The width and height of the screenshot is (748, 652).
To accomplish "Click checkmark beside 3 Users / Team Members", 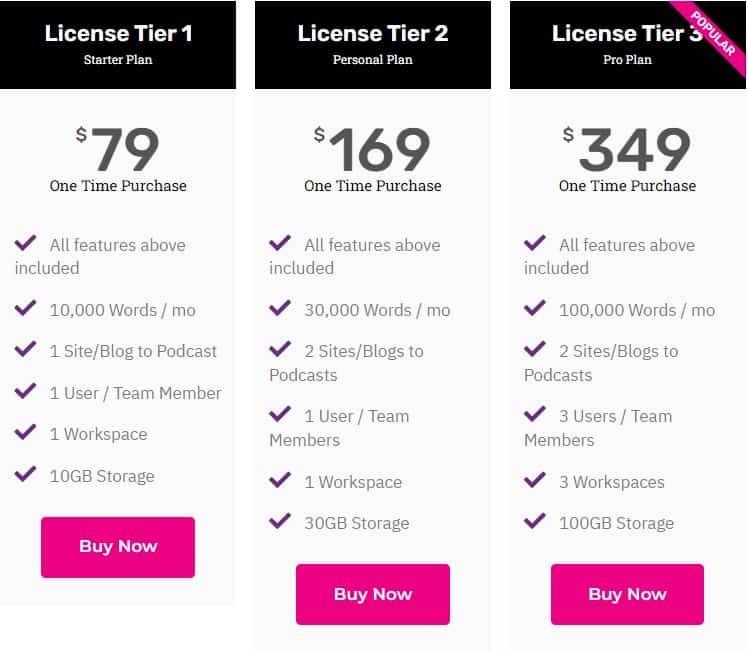I will pyautogui.click(x=535, y=415).
